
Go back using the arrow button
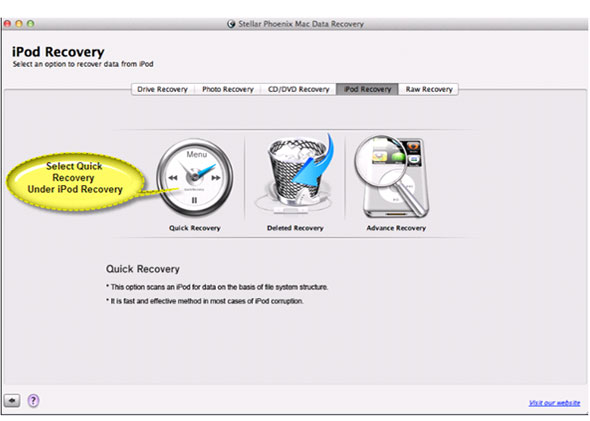12,400
